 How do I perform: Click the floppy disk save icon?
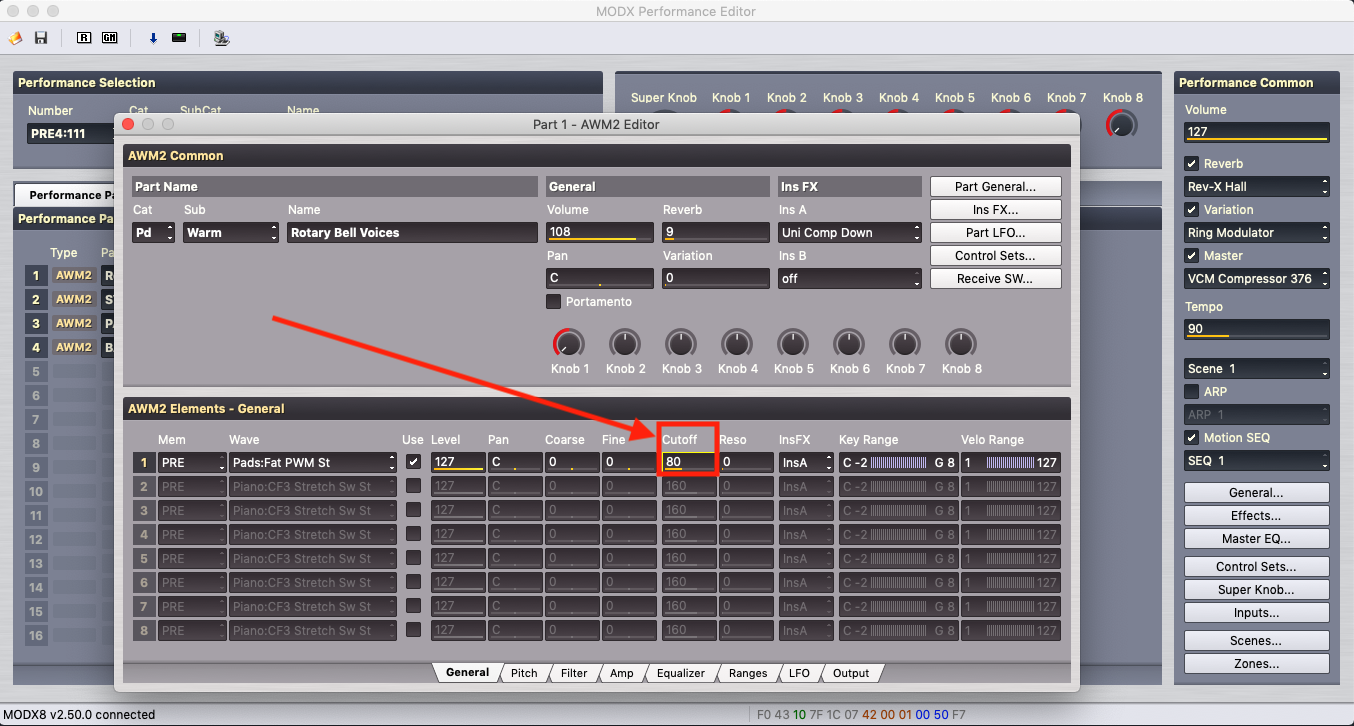pos(41,38)
